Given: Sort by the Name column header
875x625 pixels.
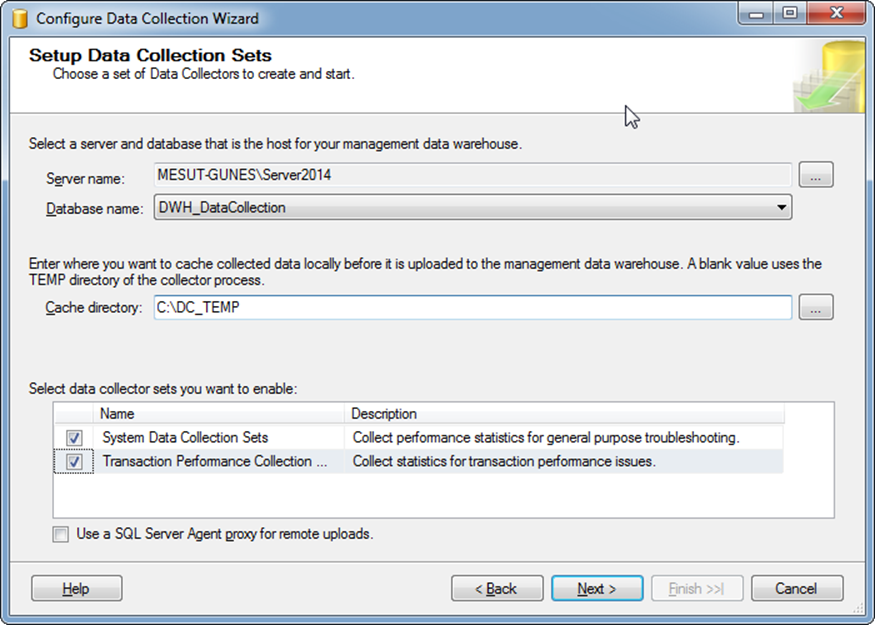Looking at the screenshot, I should coord(218,414).
